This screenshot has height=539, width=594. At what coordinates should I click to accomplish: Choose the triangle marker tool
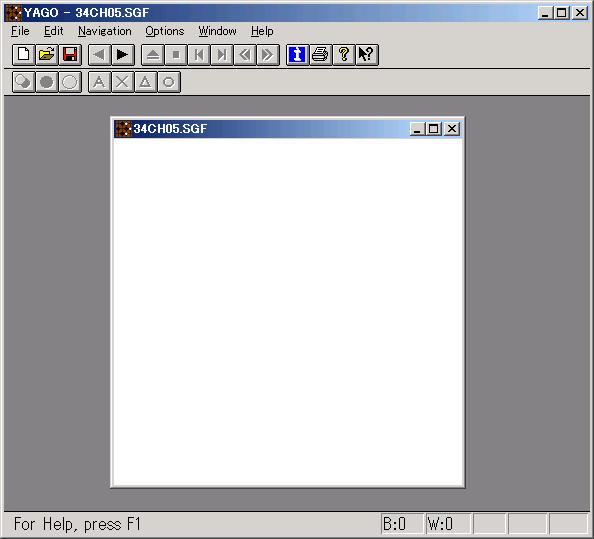point(145,82)
